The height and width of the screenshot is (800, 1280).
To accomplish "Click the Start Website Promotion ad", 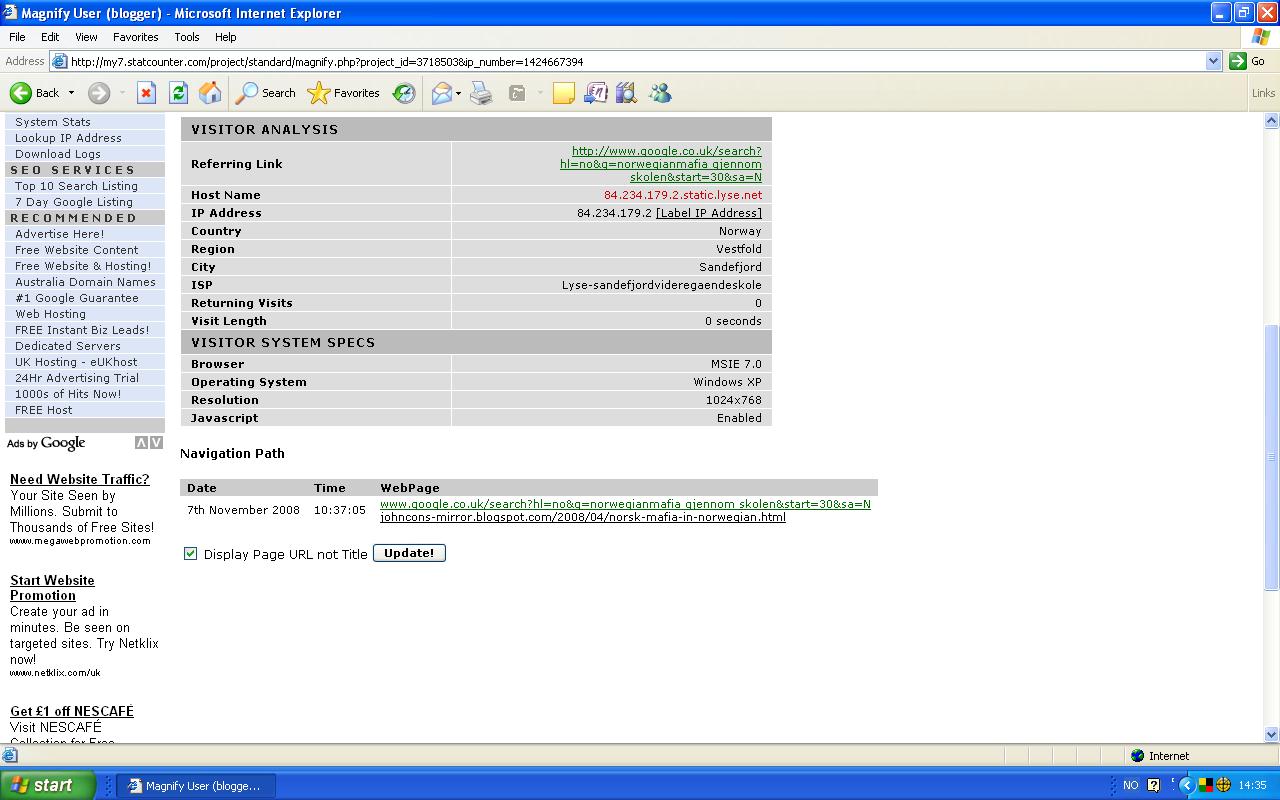I will coord(52,588).
